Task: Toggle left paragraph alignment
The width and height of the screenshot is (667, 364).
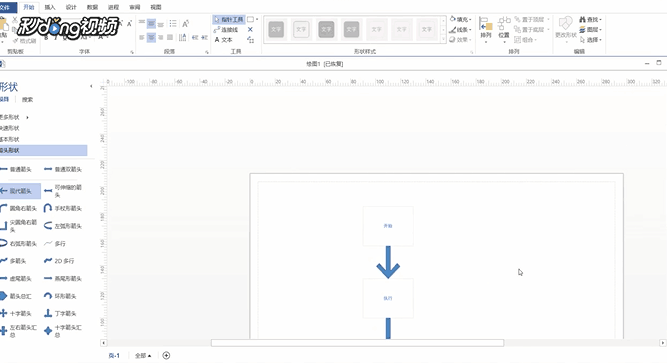Action: (x=142, y=37)
